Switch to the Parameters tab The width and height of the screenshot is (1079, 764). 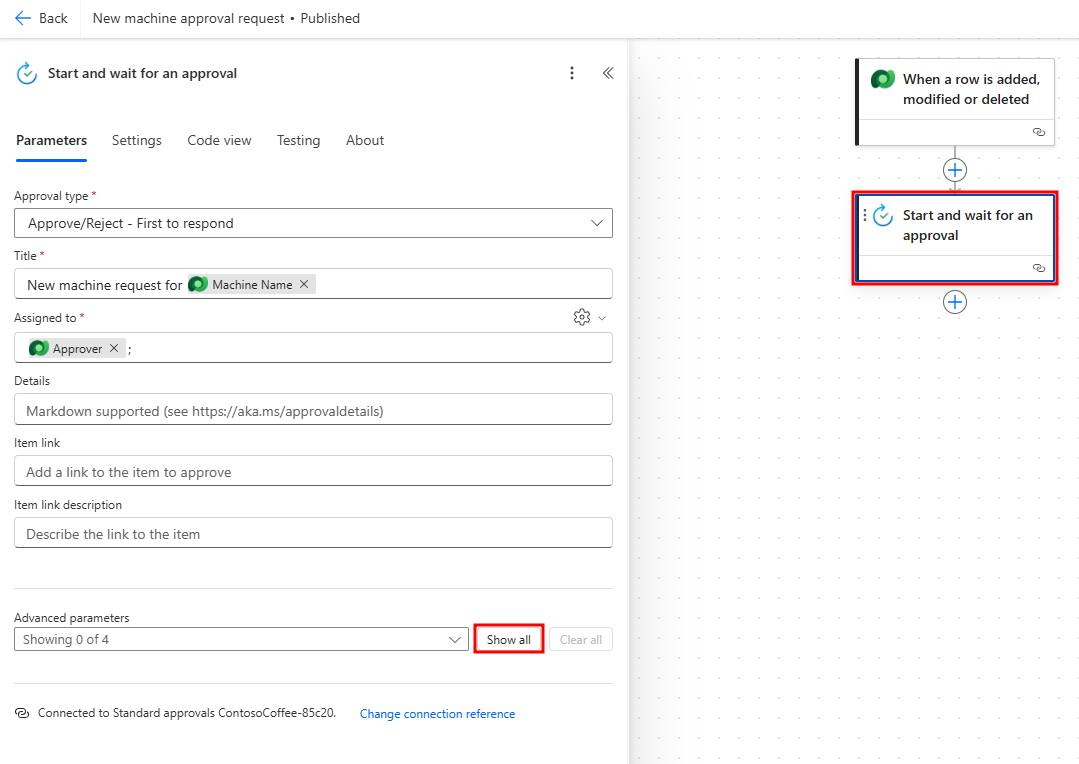[52, 140]
